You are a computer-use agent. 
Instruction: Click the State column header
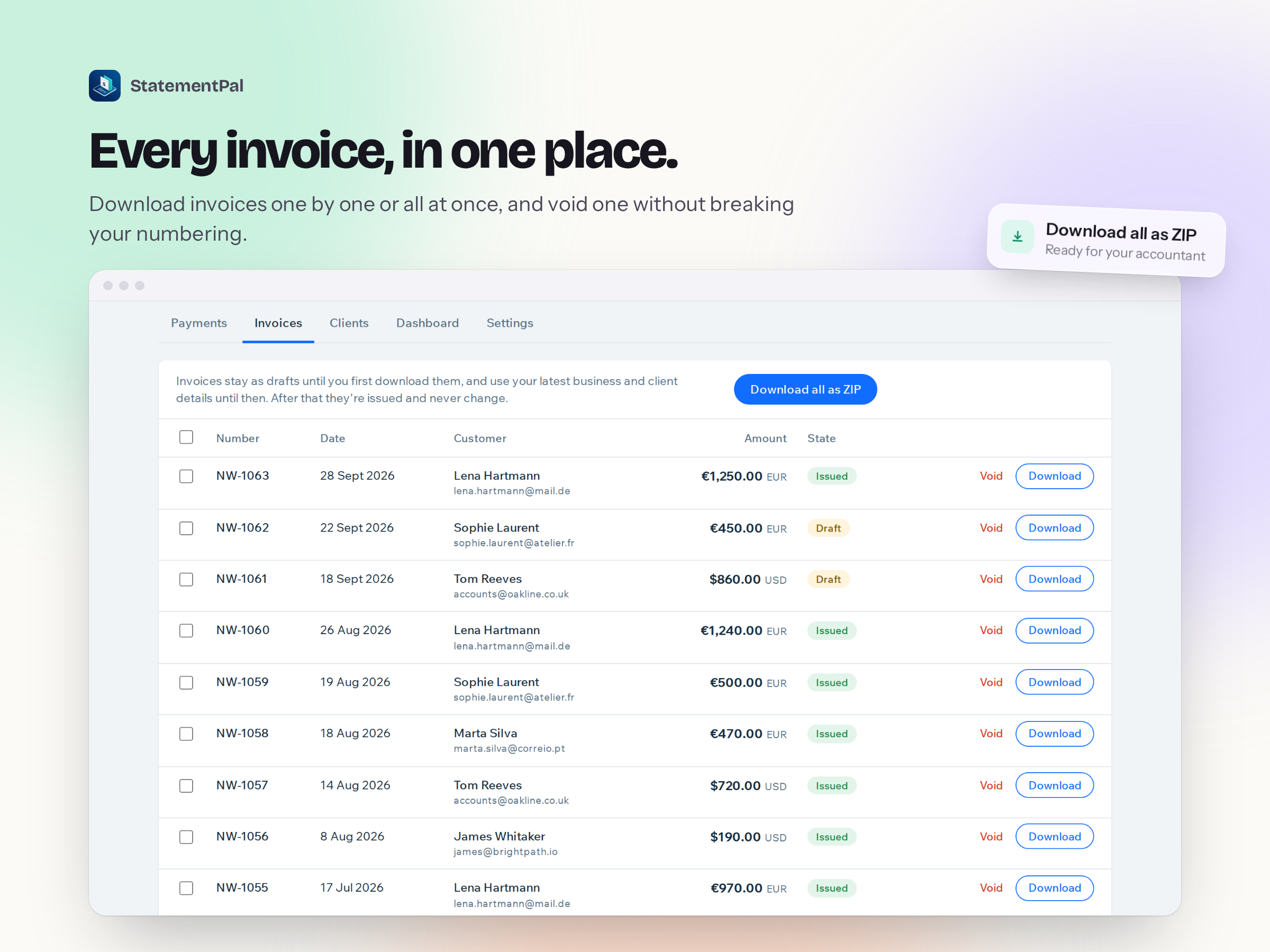821,438
